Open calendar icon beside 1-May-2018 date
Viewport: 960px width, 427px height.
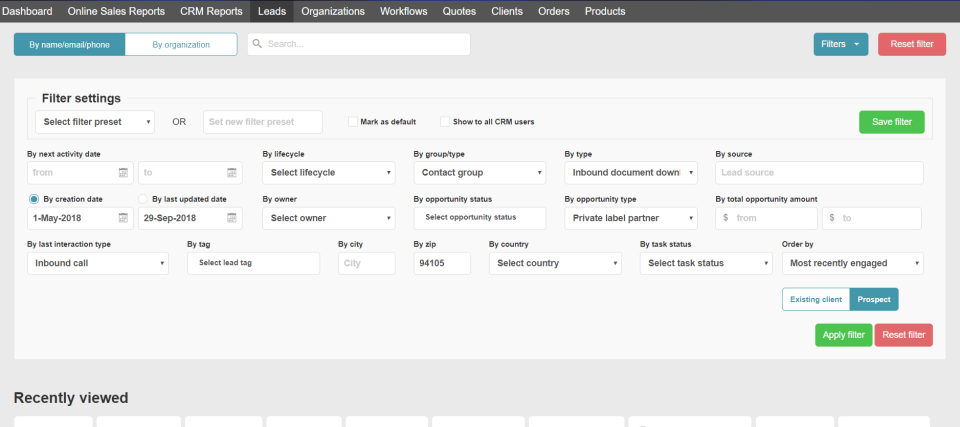click(123, 218)
